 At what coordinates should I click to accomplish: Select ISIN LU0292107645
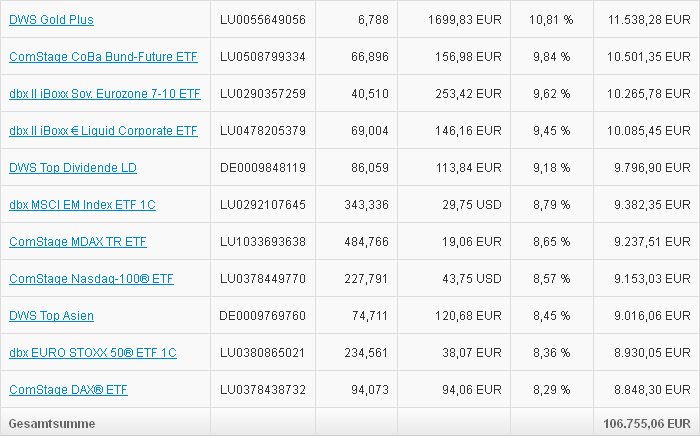263,205
